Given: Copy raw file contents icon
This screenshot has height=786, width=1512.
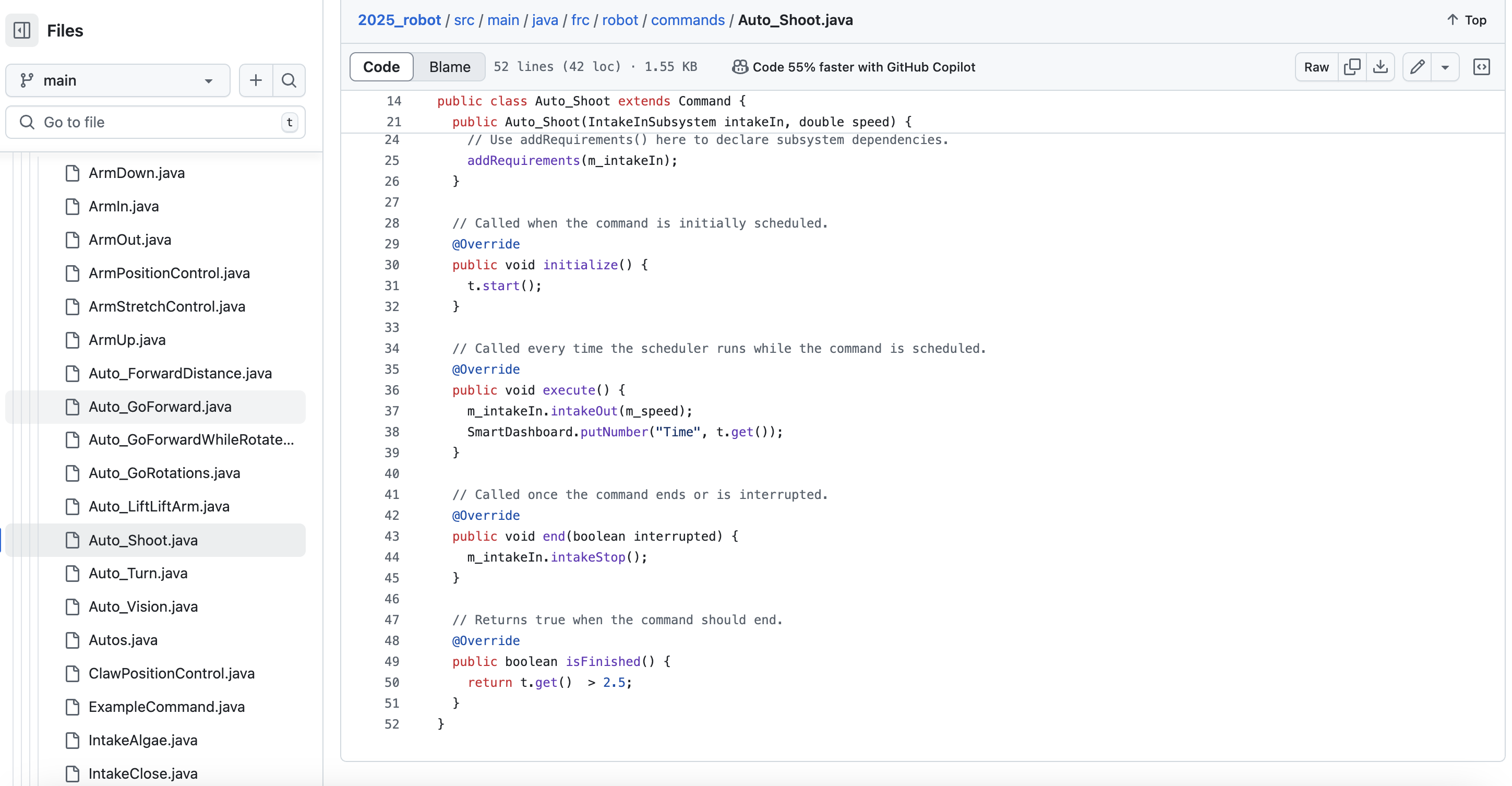Looking at the screenshot, I should pos(1352,67).
